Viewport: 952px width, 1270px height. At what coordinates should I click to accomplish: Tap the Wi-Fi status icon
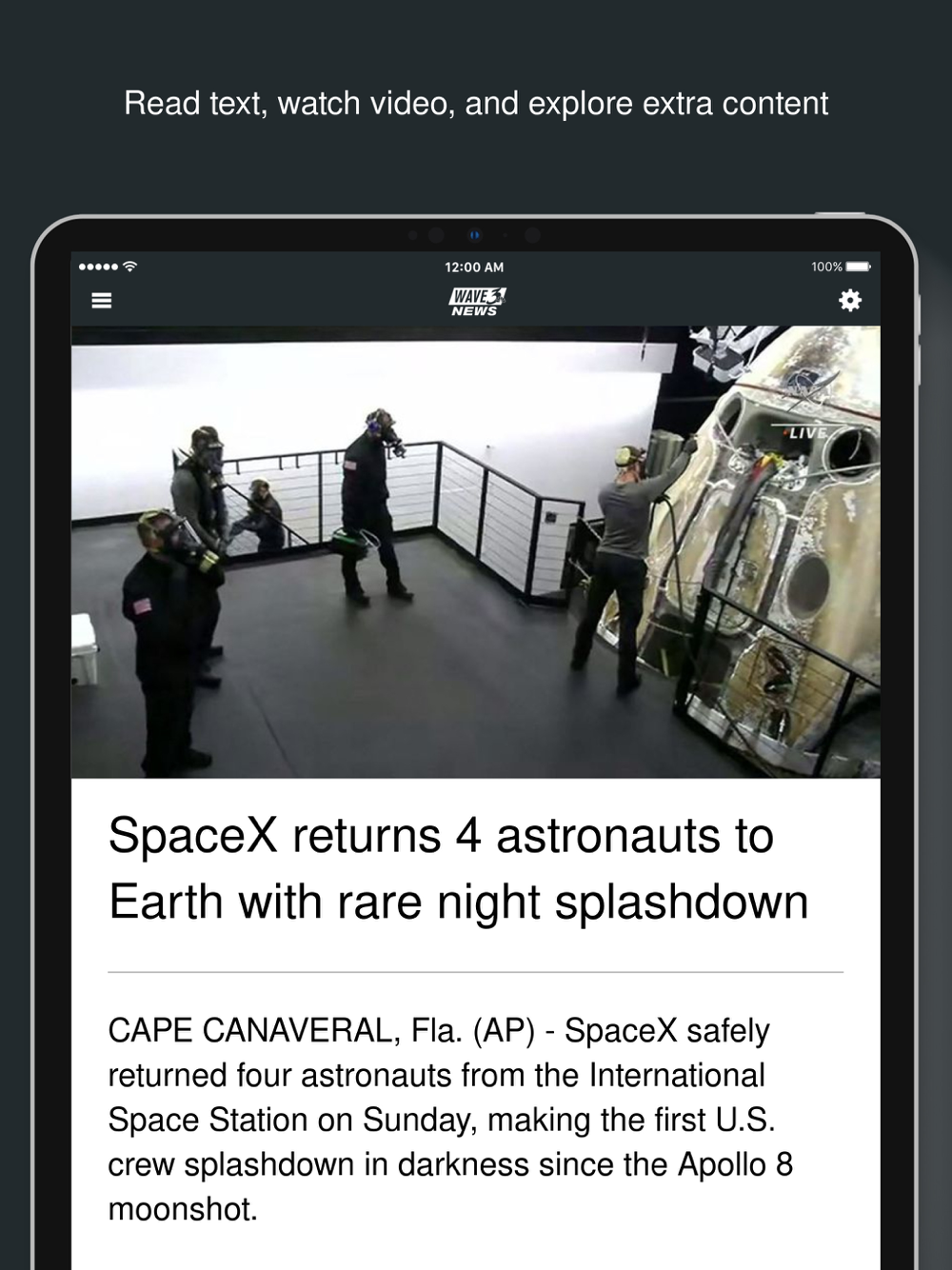pyautogui.click(x=130, y=267)
